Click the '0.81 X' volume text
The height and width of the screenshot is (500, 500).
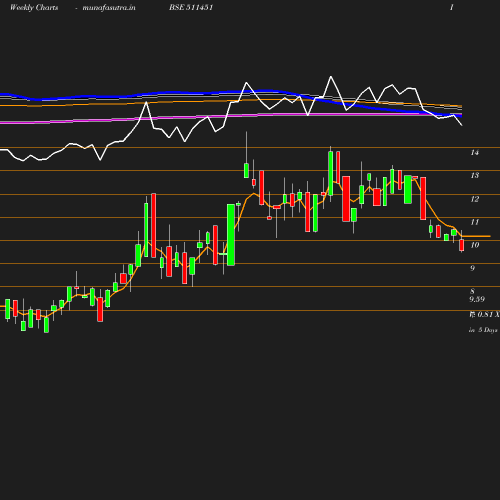488,314
